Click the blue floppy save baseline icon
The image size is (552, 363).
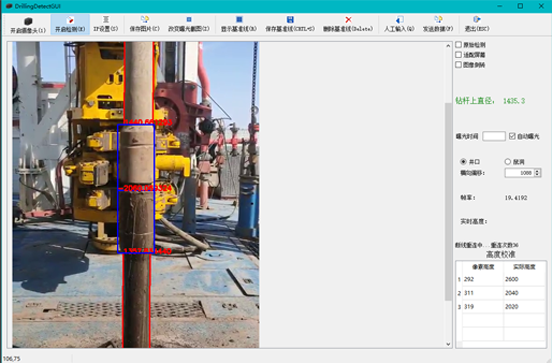point(290,19)
